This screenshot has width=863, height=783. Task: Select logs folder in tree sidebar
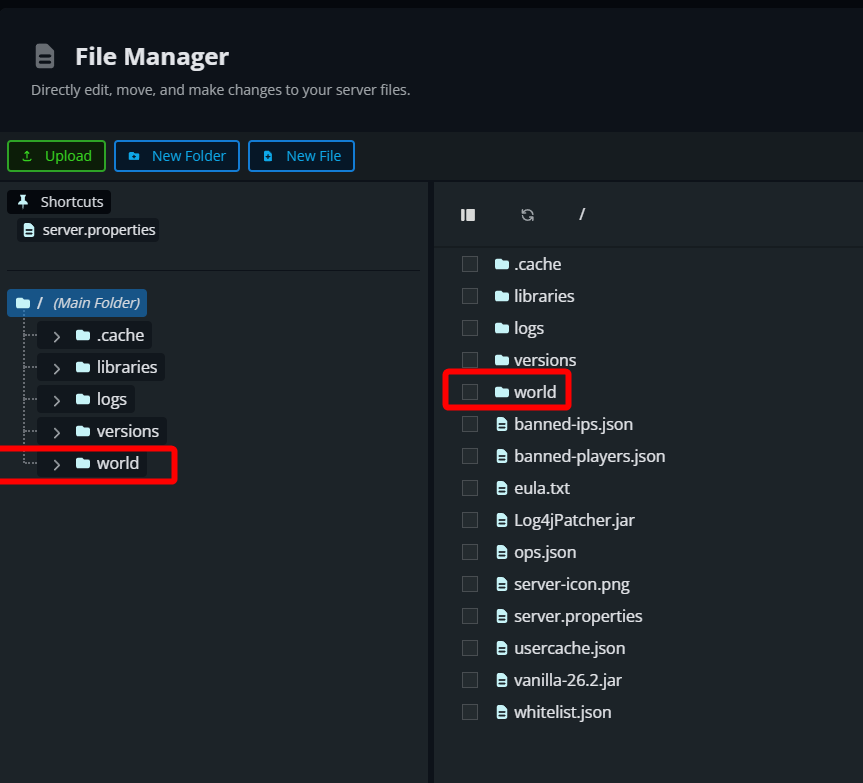click(101, 399)
